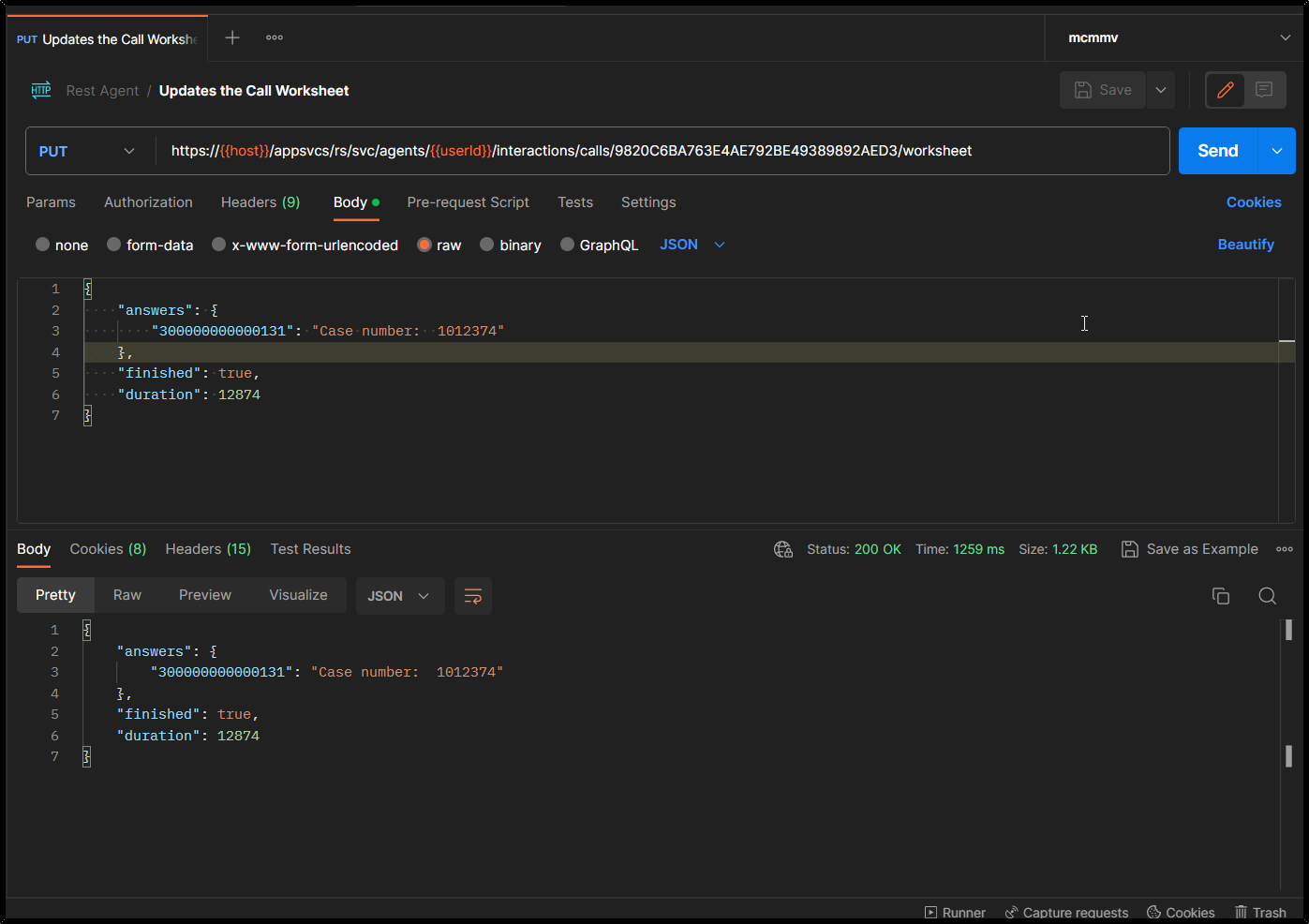Select the binary body type
Screen dimensions: 1309x924
[x=511, y=245]
